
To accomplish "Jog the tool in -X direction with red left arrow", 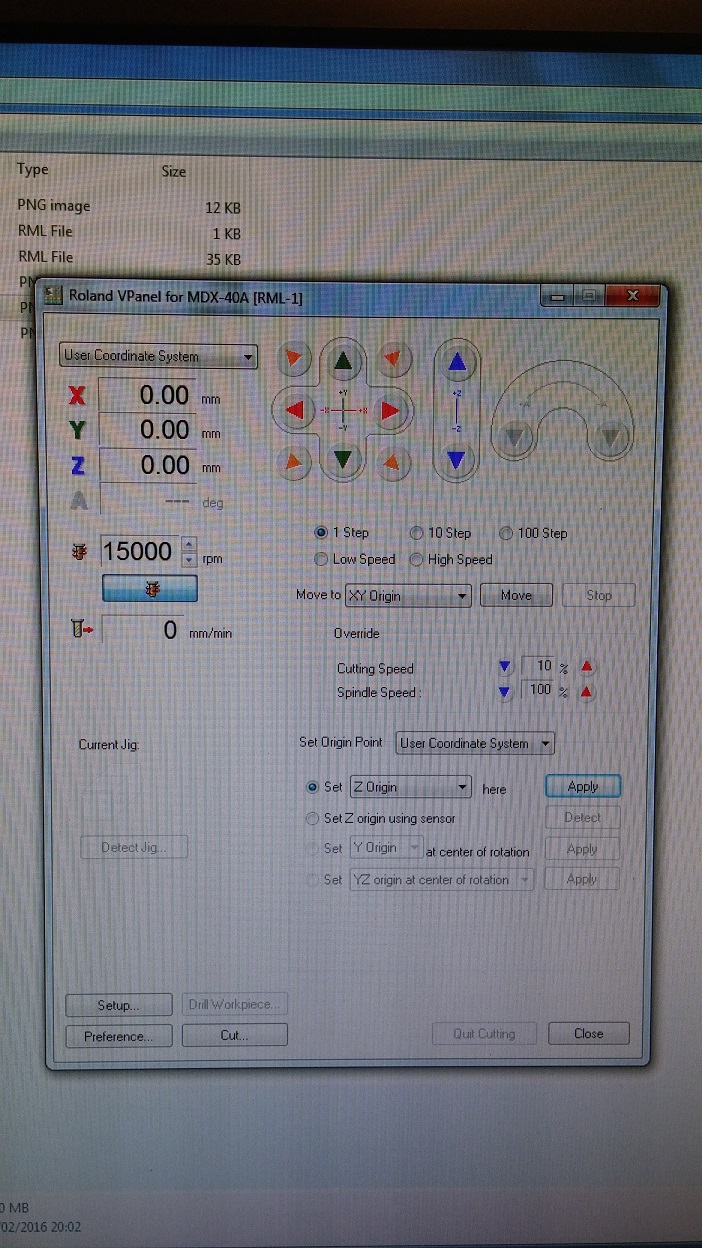I will (295, 410).
